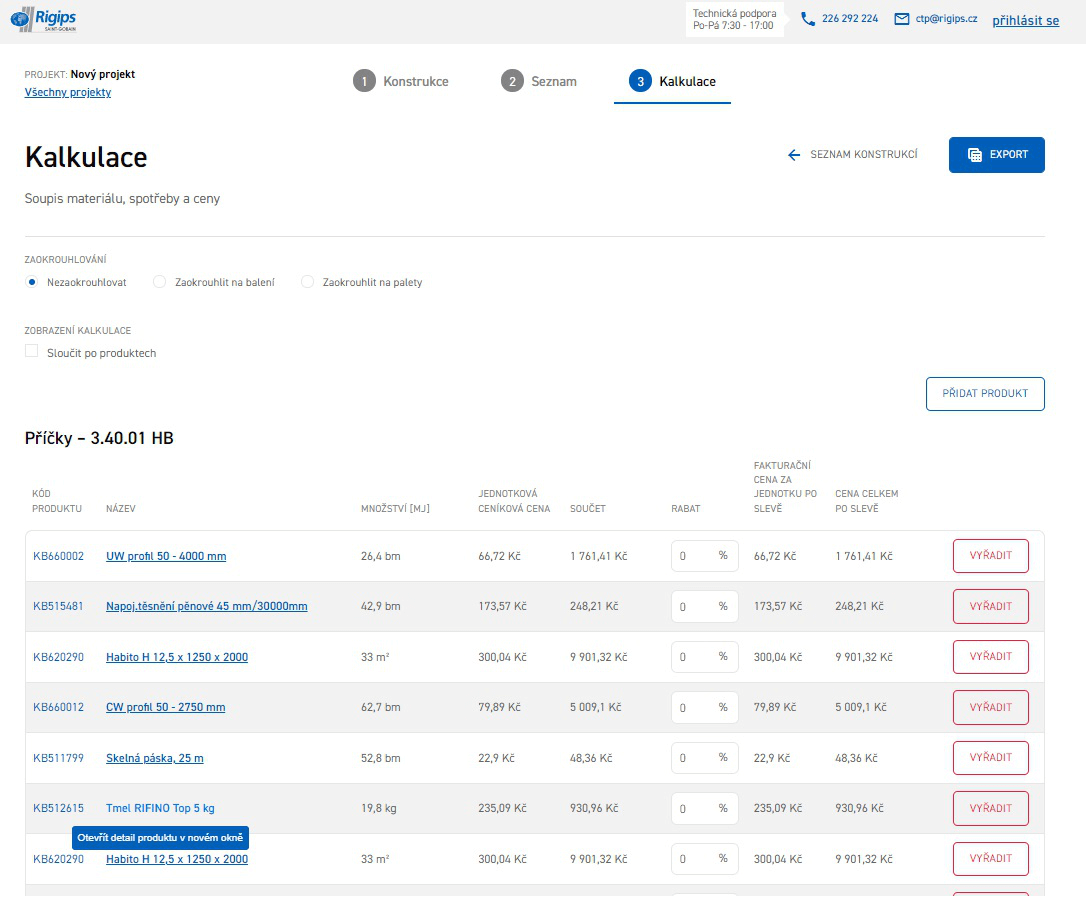Open product code KB511799 link

click(x=58, y=758)
